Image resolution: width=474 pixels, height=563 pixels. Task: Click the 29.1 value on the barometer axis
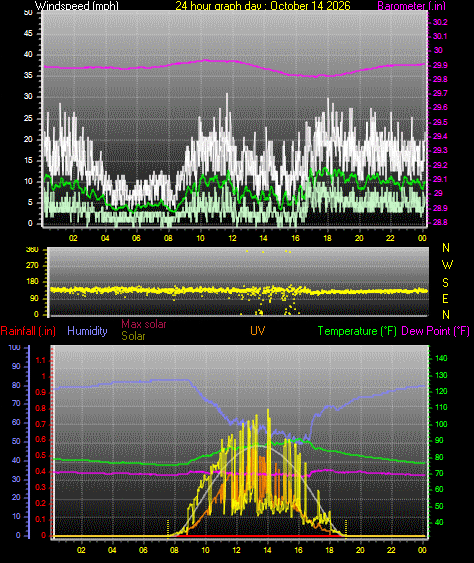coord(440,179)
